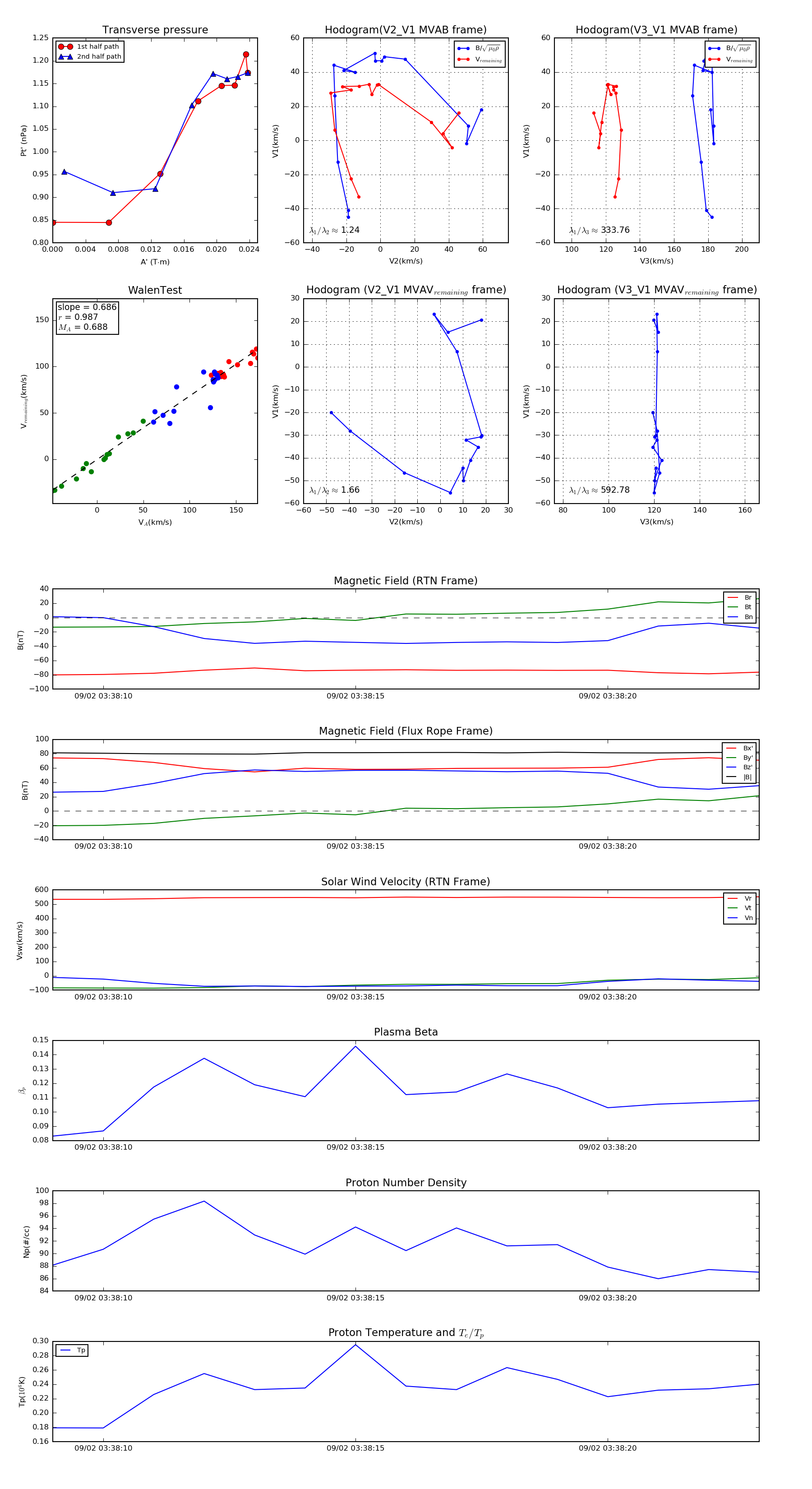The image size is (812, 1489).
Task: Click the 'Proton Temperature and Te/Tp' title
Action: click(406, 1333)
